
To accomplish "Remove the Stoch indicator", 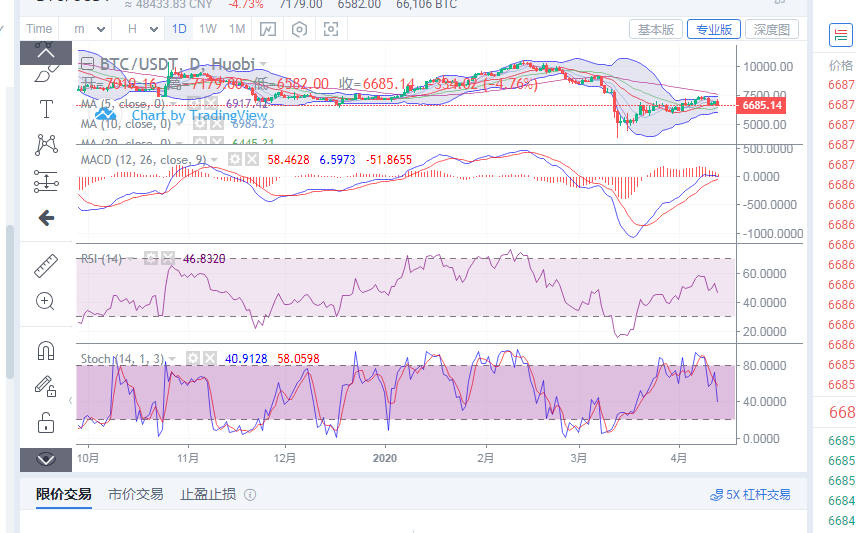I will [210, 358].
